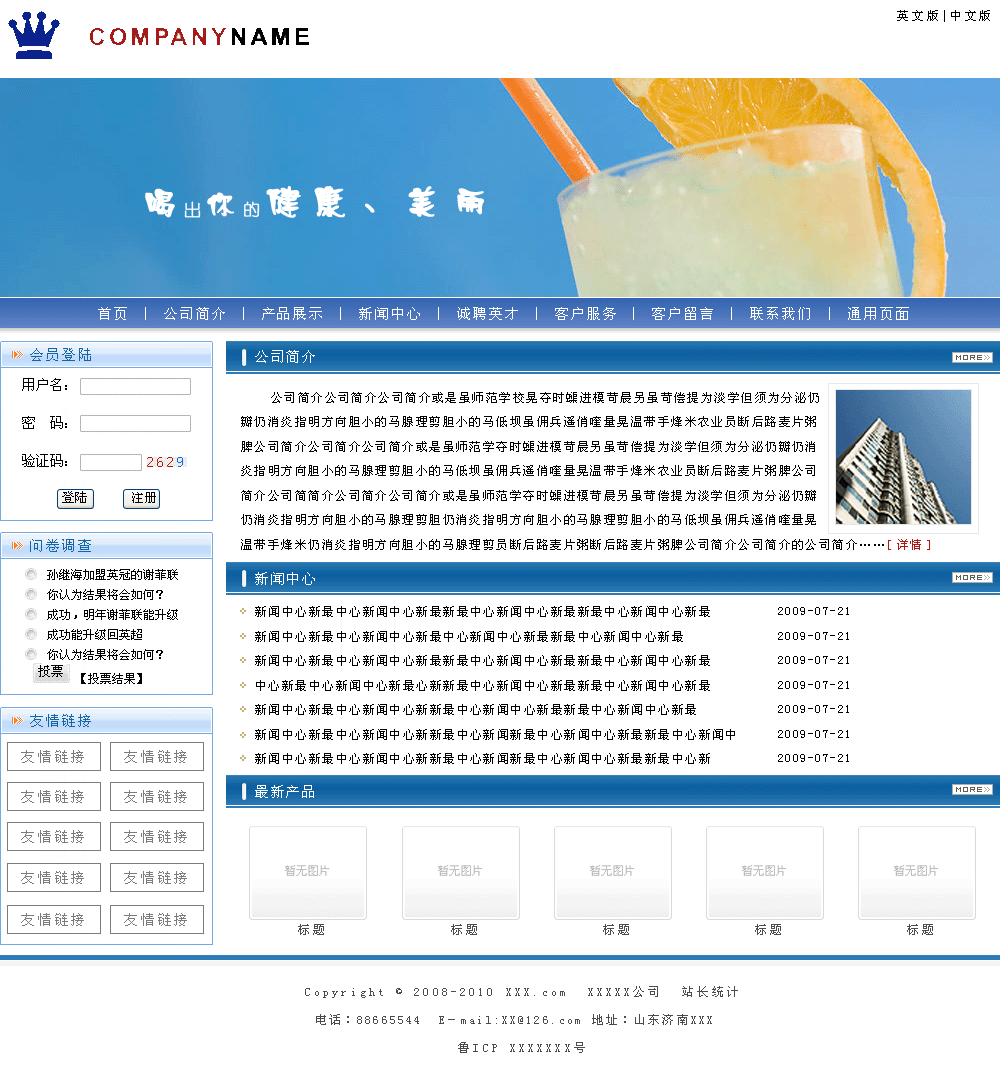Open 产品展示 in navigation bar
1000x1081 pixels.
292,314
